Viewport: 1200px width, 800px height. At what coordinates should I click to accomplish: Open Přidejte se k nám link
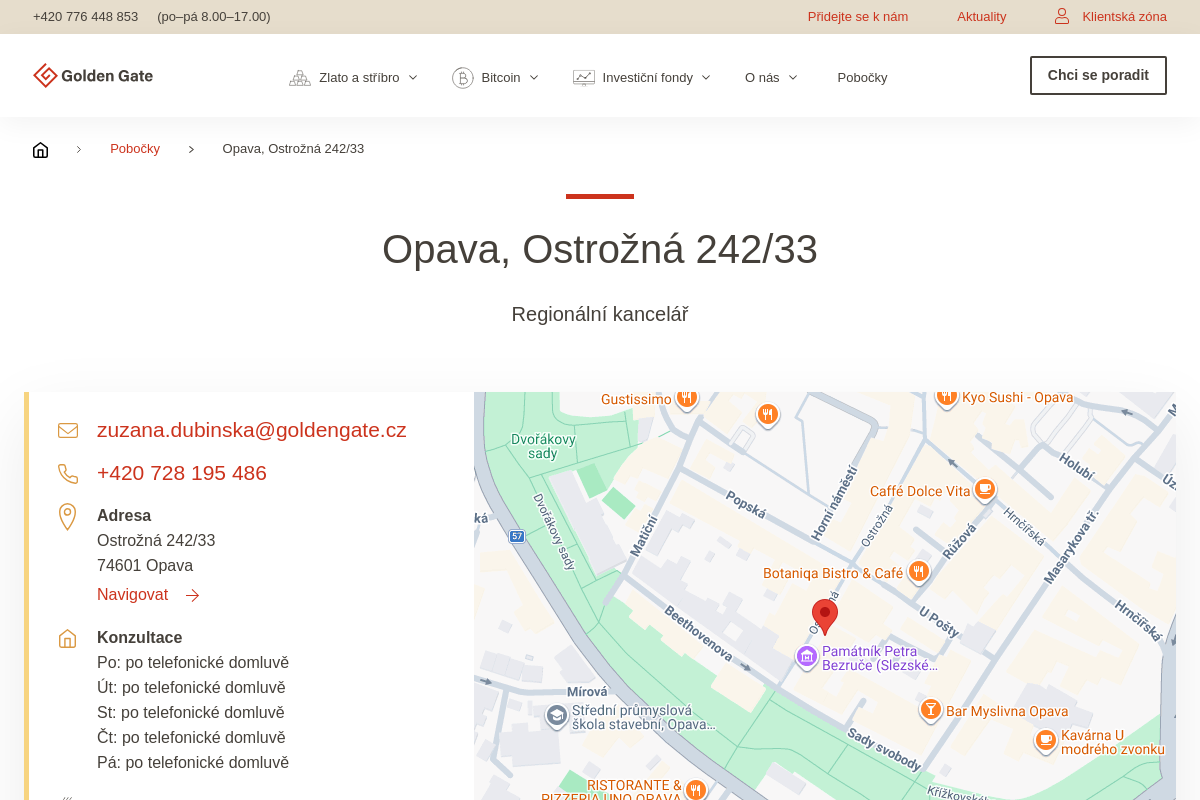858,17
